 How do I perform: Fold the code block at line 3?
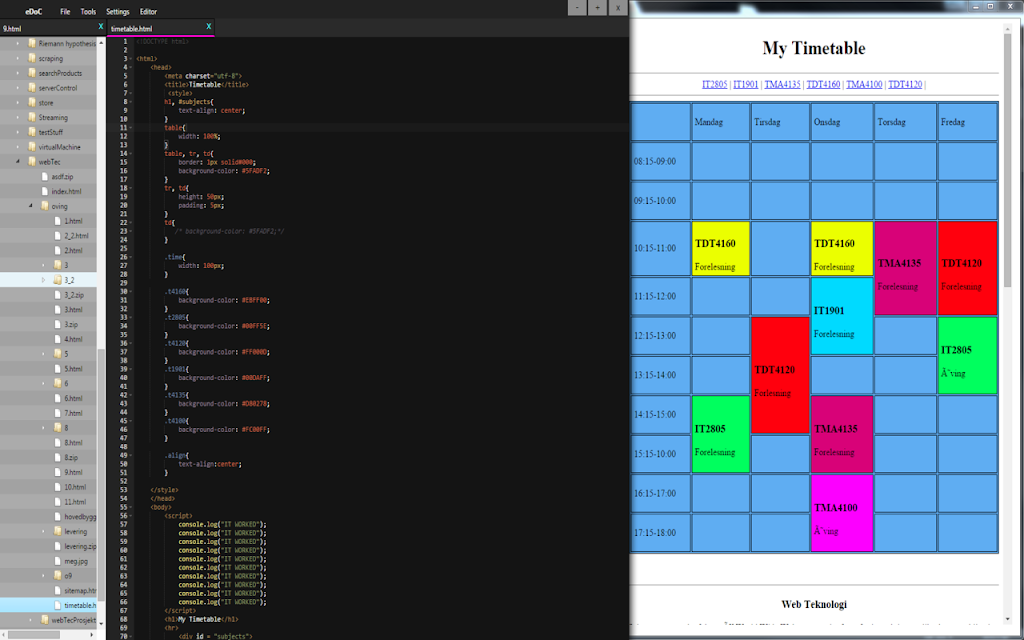point(131,59)
